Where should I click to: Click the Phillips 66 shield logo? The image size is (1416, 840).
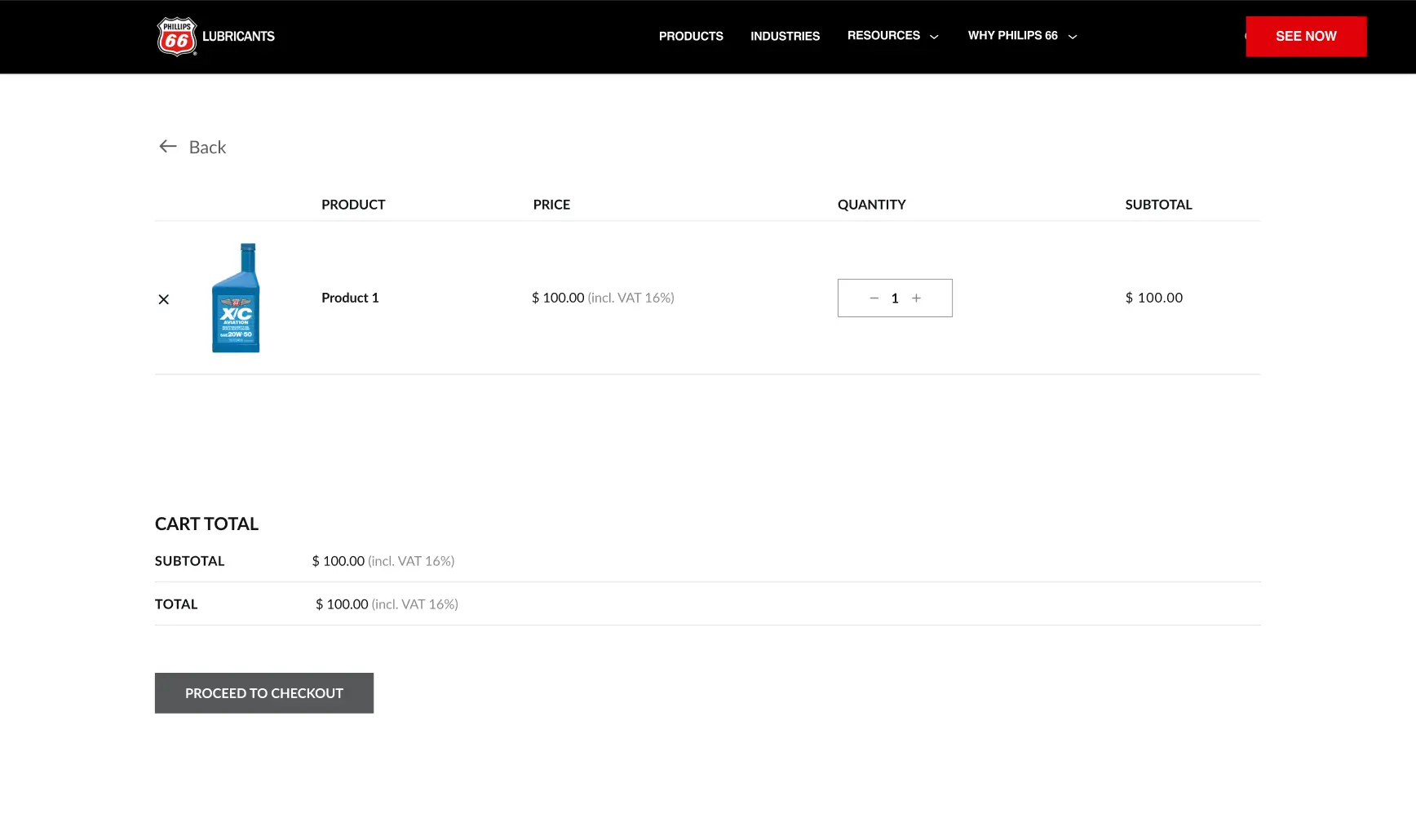177,37
